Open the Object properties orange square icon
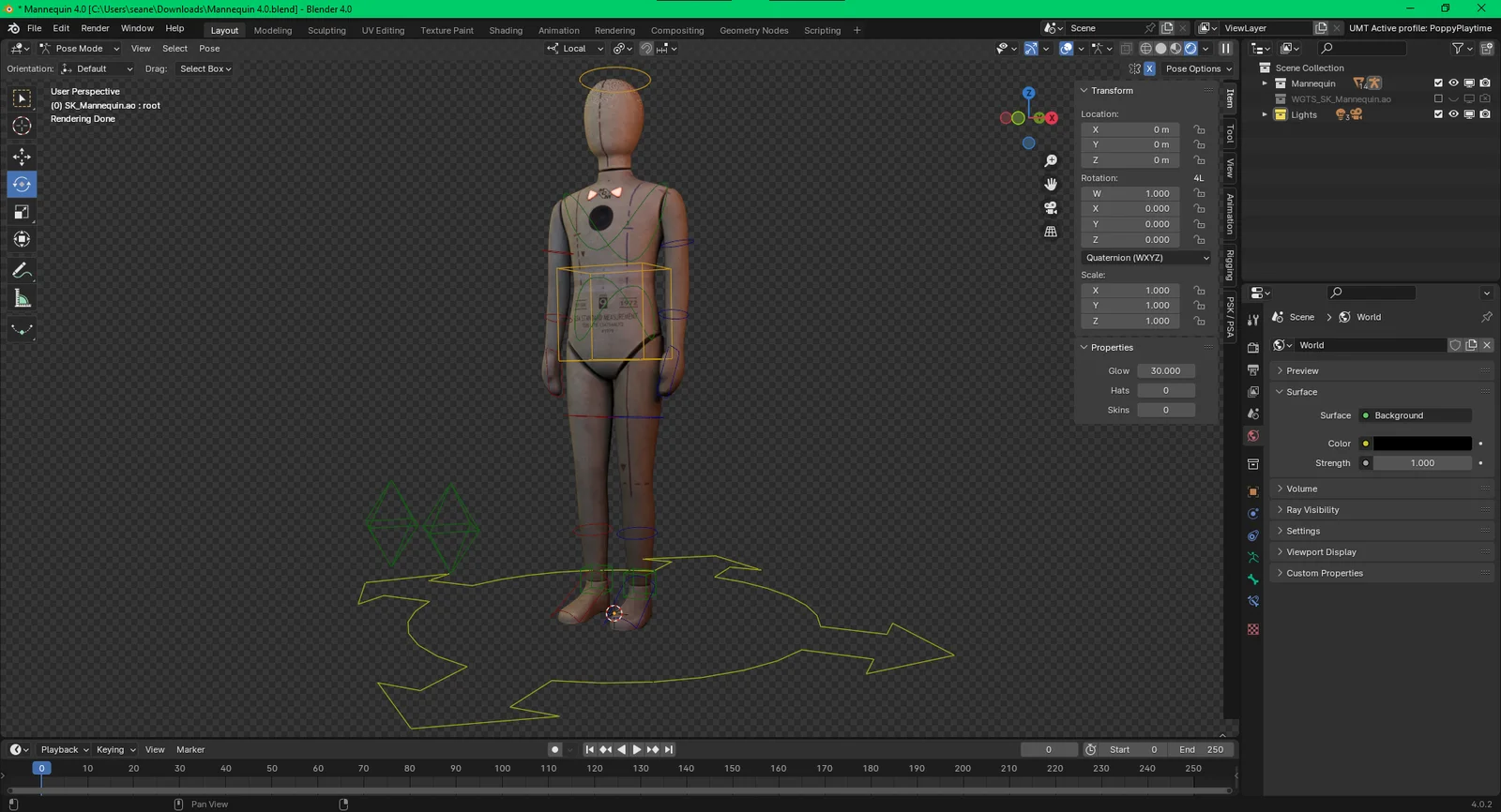 pos(1253,491)
